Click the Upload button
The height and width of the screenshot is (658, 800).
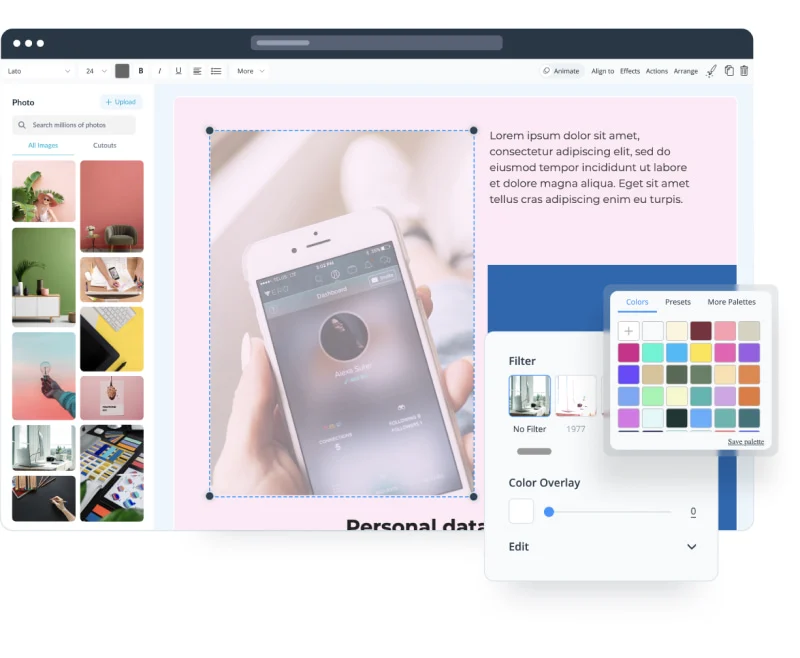(120, 102)
